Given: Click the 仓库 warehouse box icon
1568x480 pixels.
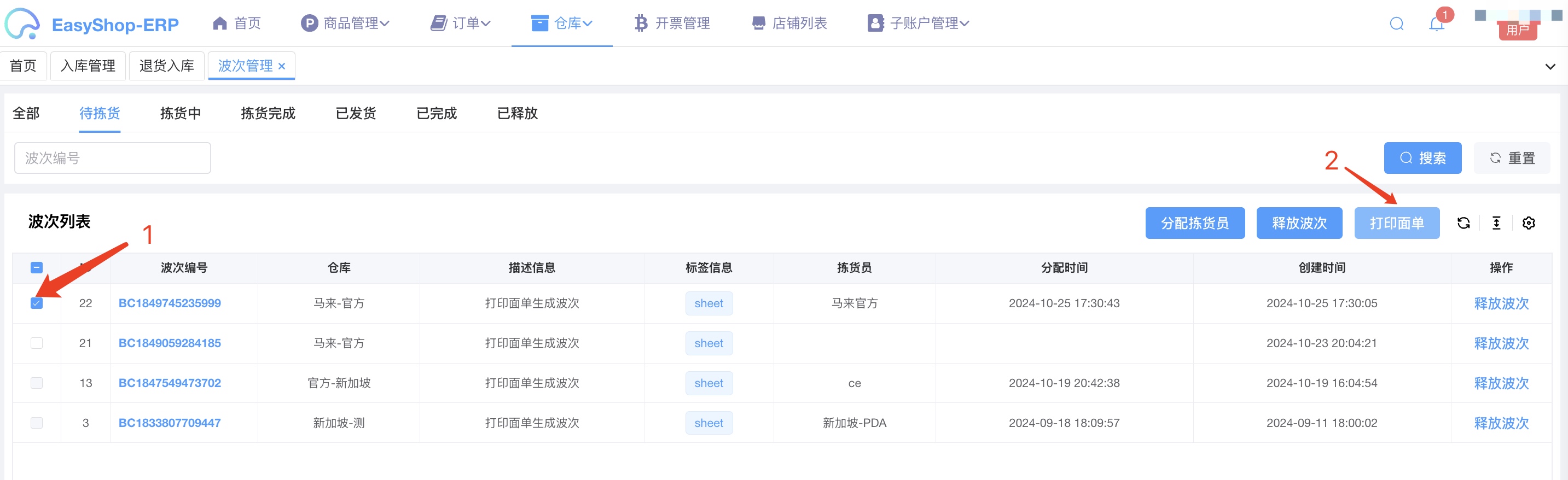Looking at the screenshot, I should pyautogui.click(x=539, y=23).
